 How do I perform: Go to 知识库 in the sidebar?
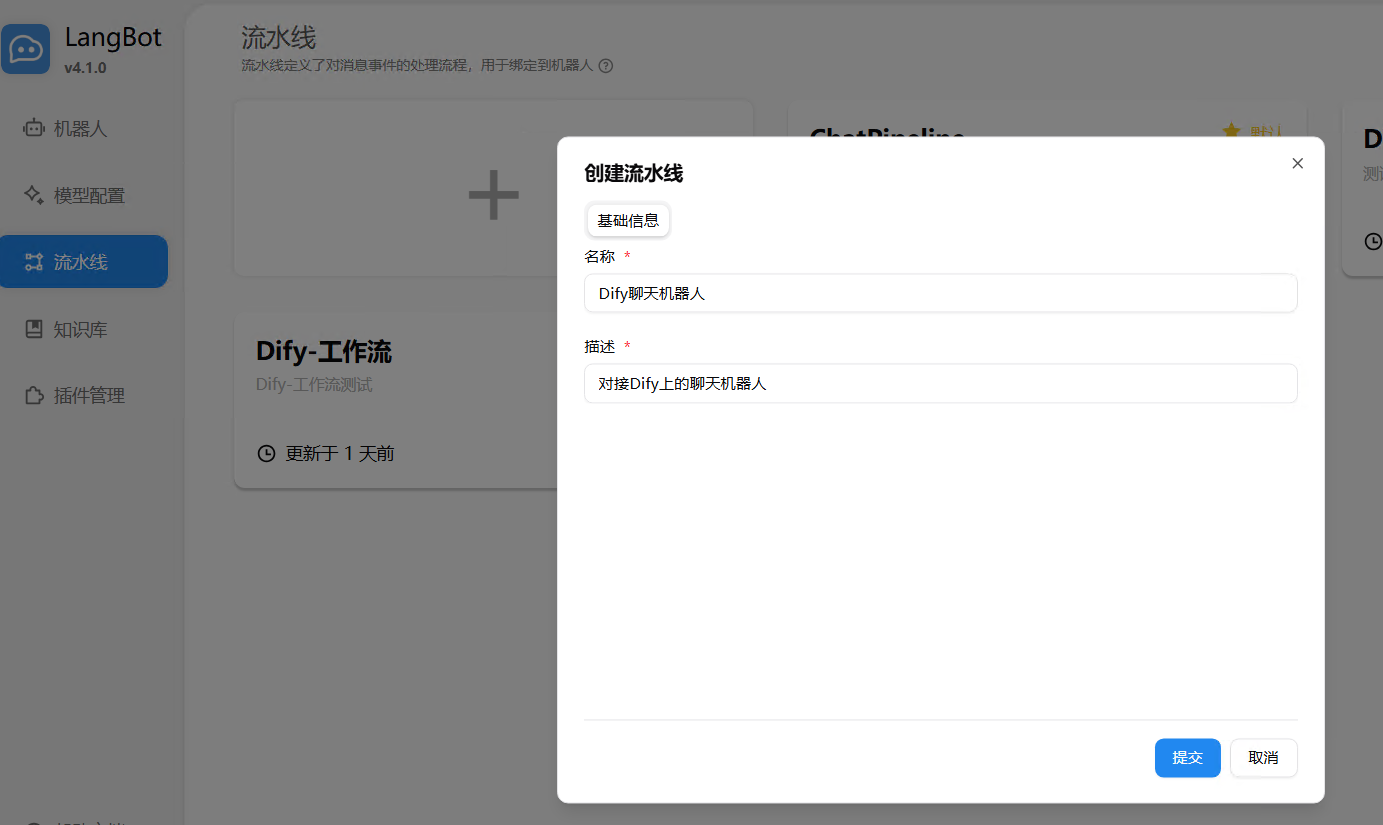pyautogui.click(x=66, y=329)
